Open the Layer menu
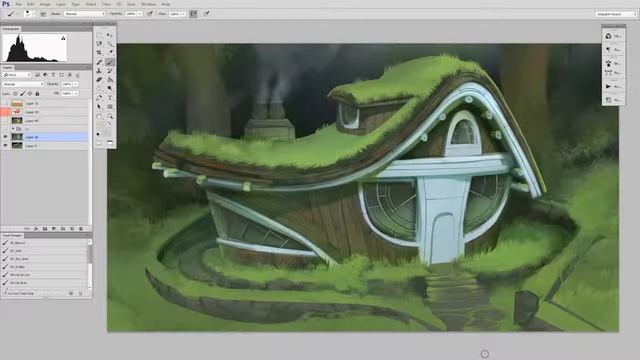This screenshot has width=640, height=360. pos(61,4)
